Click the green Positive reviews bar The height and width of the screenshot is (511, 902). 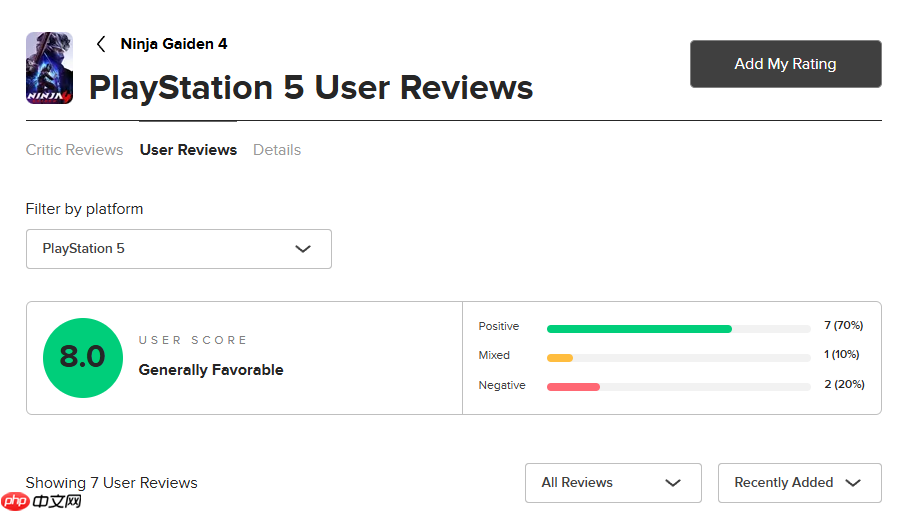point(639,328)
